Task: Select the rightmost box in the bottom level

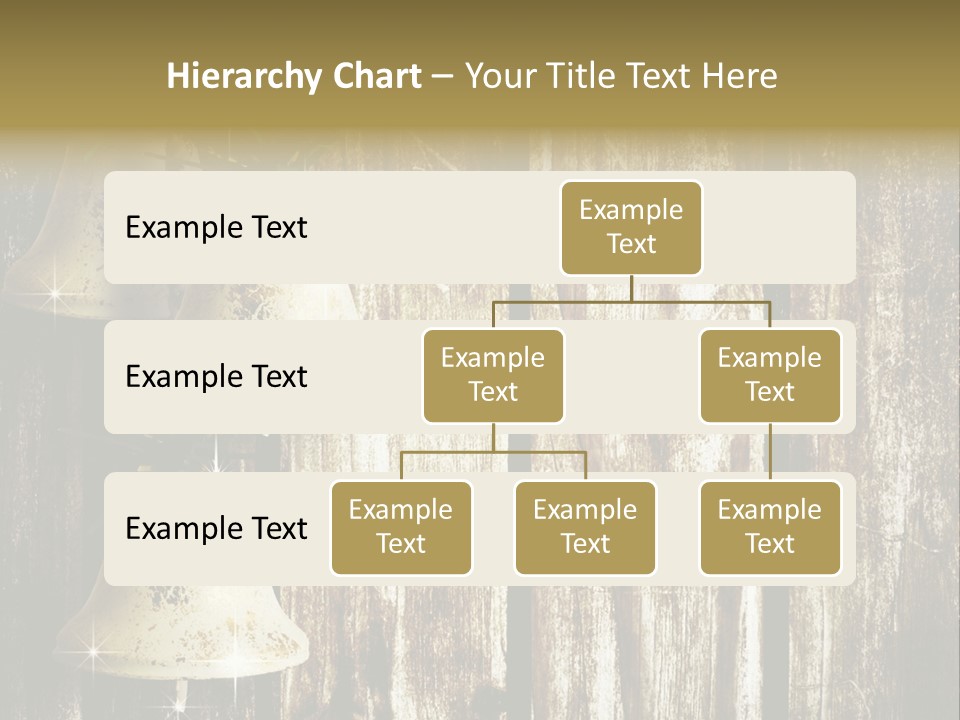Action: [770, 527]
